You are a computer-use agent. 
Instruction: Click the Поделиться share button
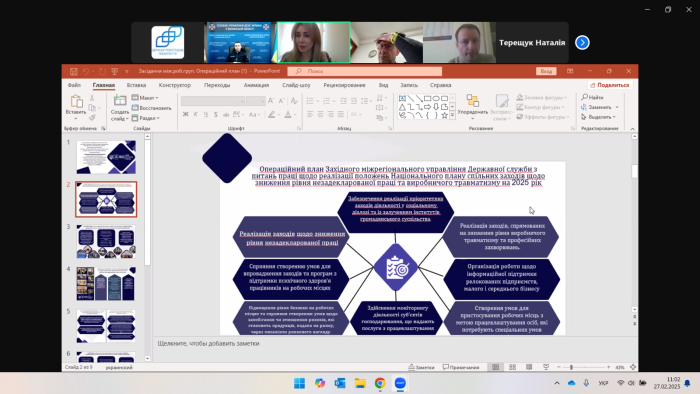click(x=609, y=85)
